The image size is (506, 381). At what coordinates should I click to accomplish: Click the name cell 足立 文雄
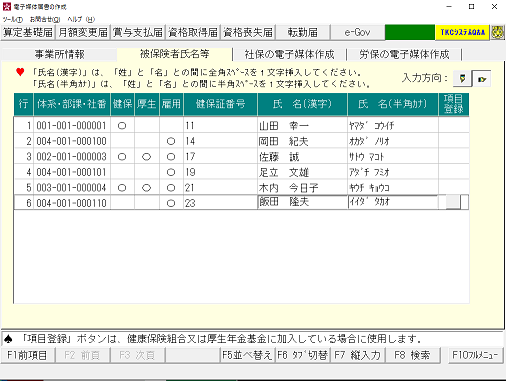[302, 172]
